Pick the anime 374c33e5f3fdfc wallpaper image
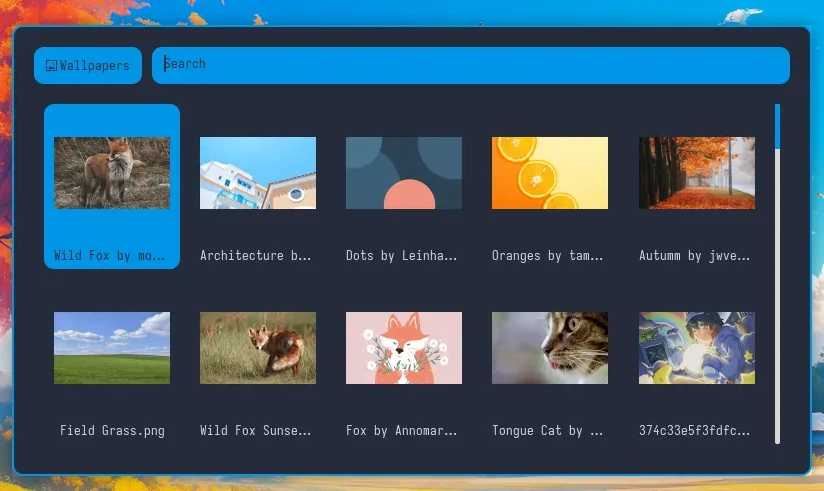 tap(697, 348)
